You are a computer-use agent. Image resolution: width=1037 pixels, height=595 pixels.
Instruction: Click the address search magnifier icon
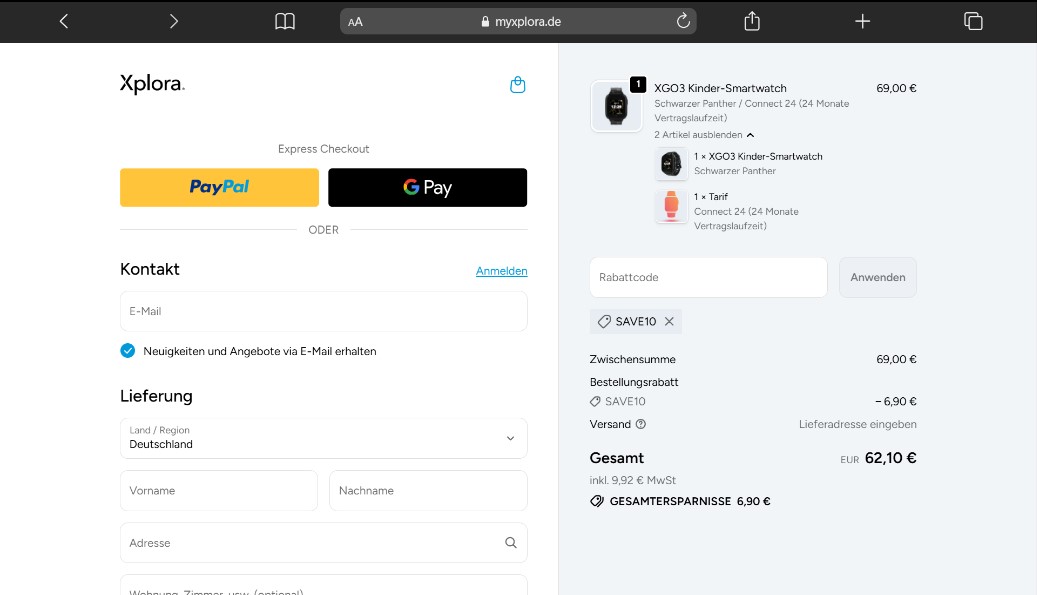tap(510, 542)
